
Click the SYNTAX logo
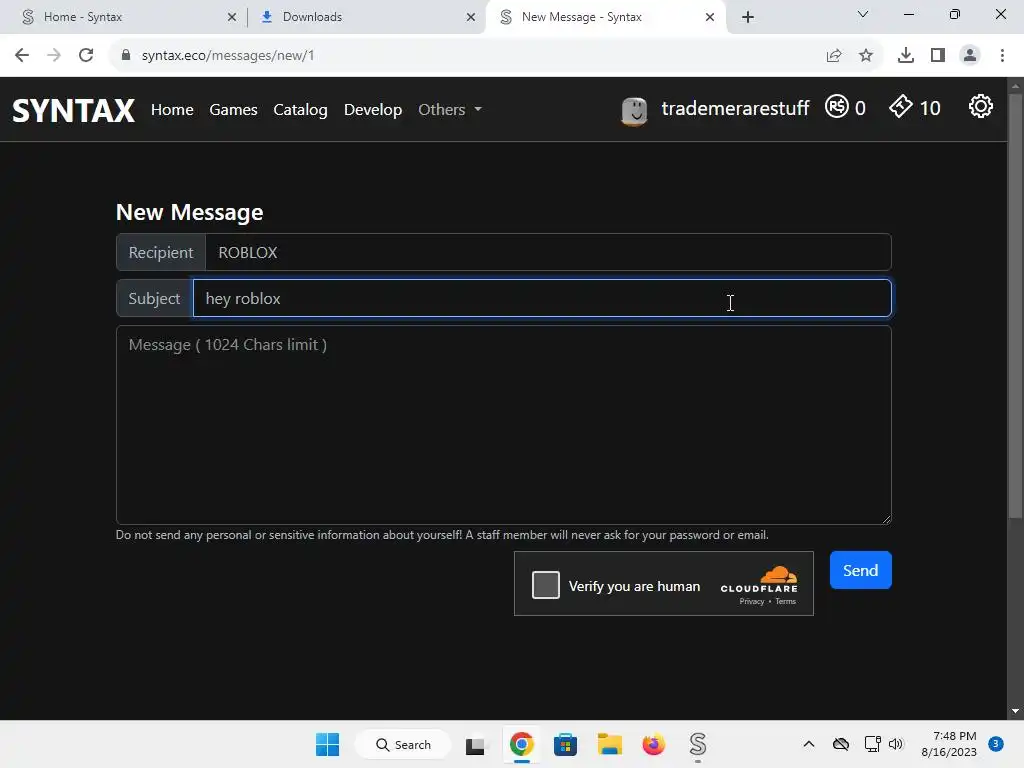[73, 110]
